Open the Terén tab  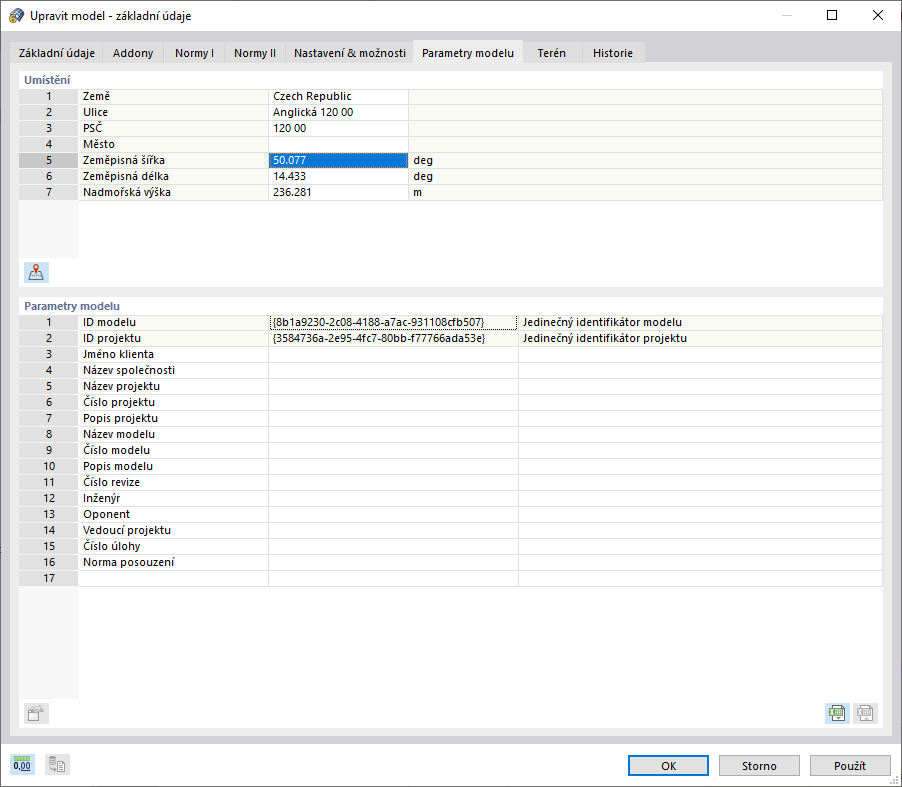click(x=552, y=53)
